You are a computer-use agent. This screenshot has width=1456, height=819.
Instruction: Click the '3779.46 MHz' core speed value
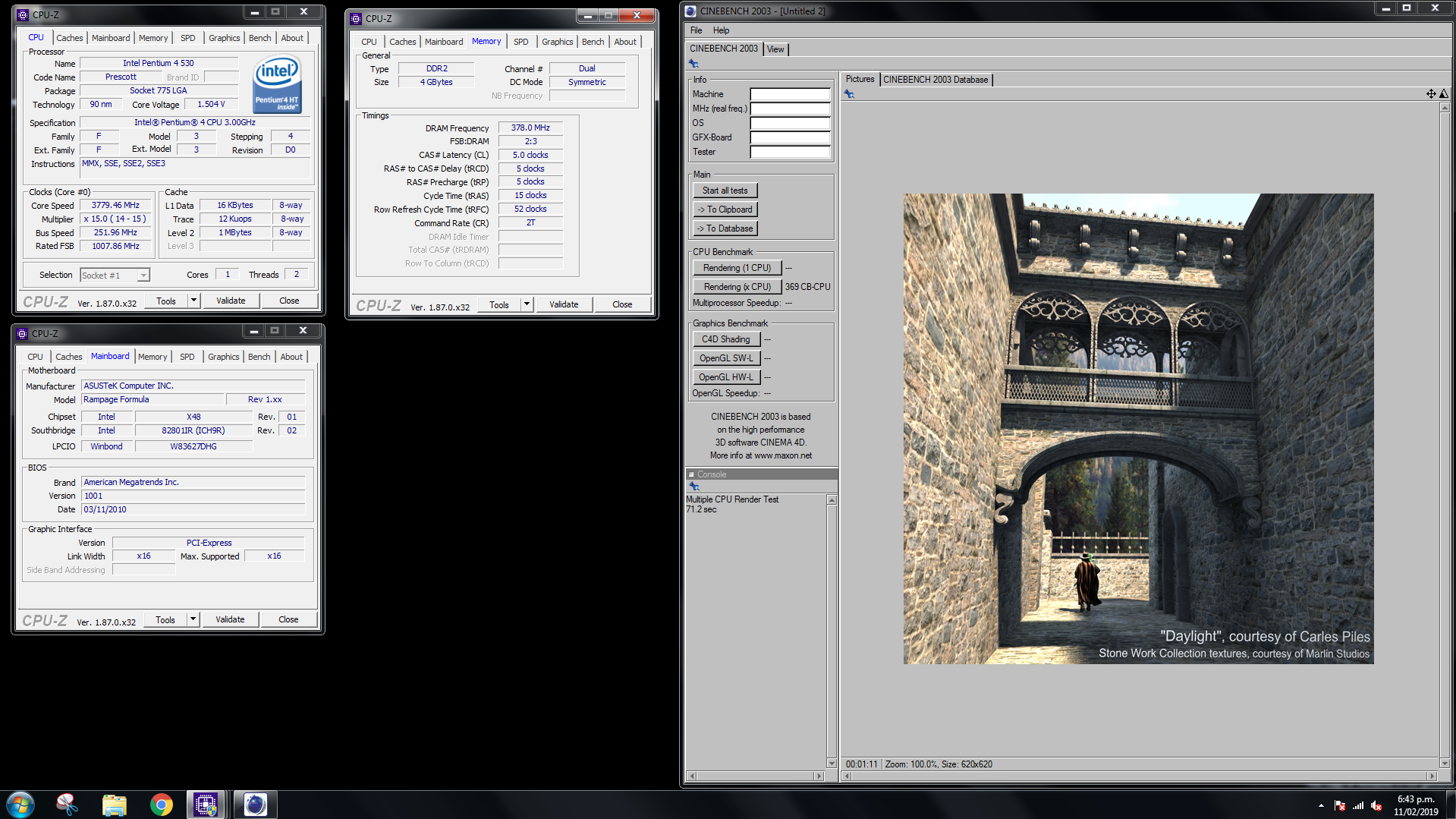(x=115, y=205)
